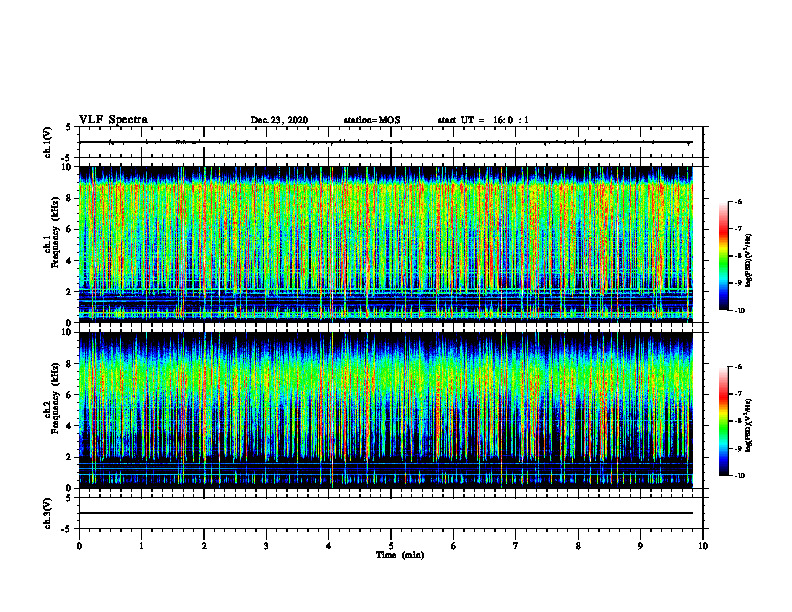Click the "-7" label on ch.1 color scale
The image size is (792, 612).
[x=738, y=229]
